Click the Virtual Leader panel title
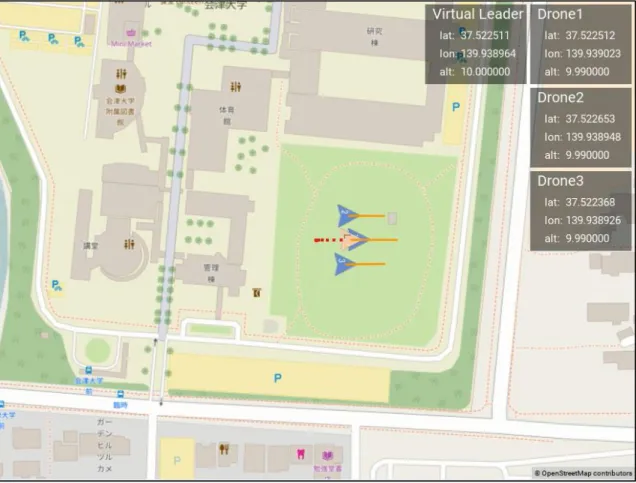 point(478,14)
